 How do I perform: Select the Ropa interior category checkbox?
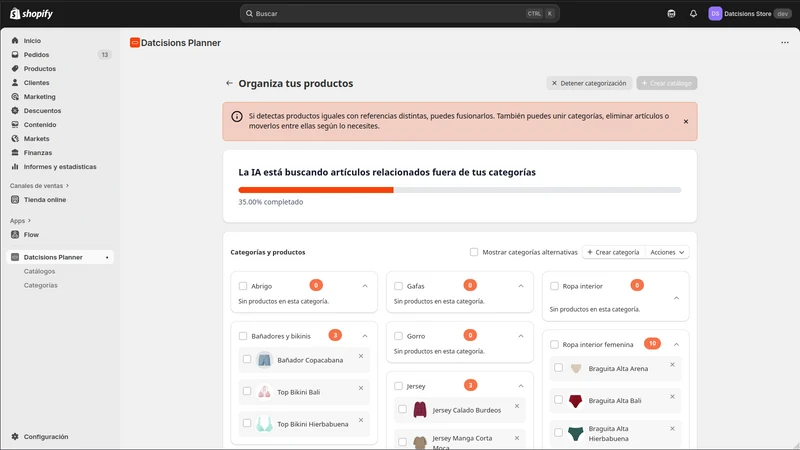click(555, 286)
